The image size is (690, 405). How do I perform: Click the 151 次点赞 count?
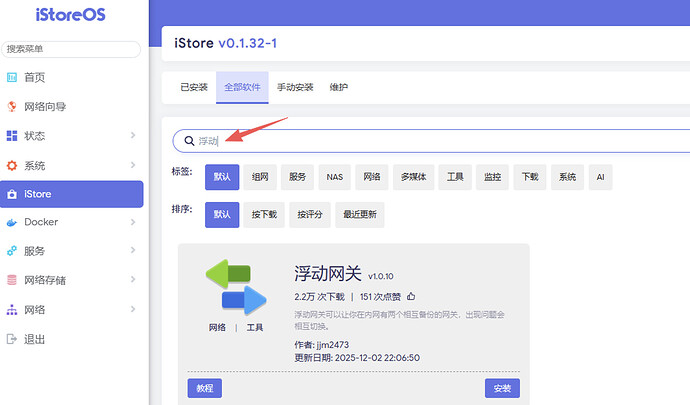[x=380, y=297]
